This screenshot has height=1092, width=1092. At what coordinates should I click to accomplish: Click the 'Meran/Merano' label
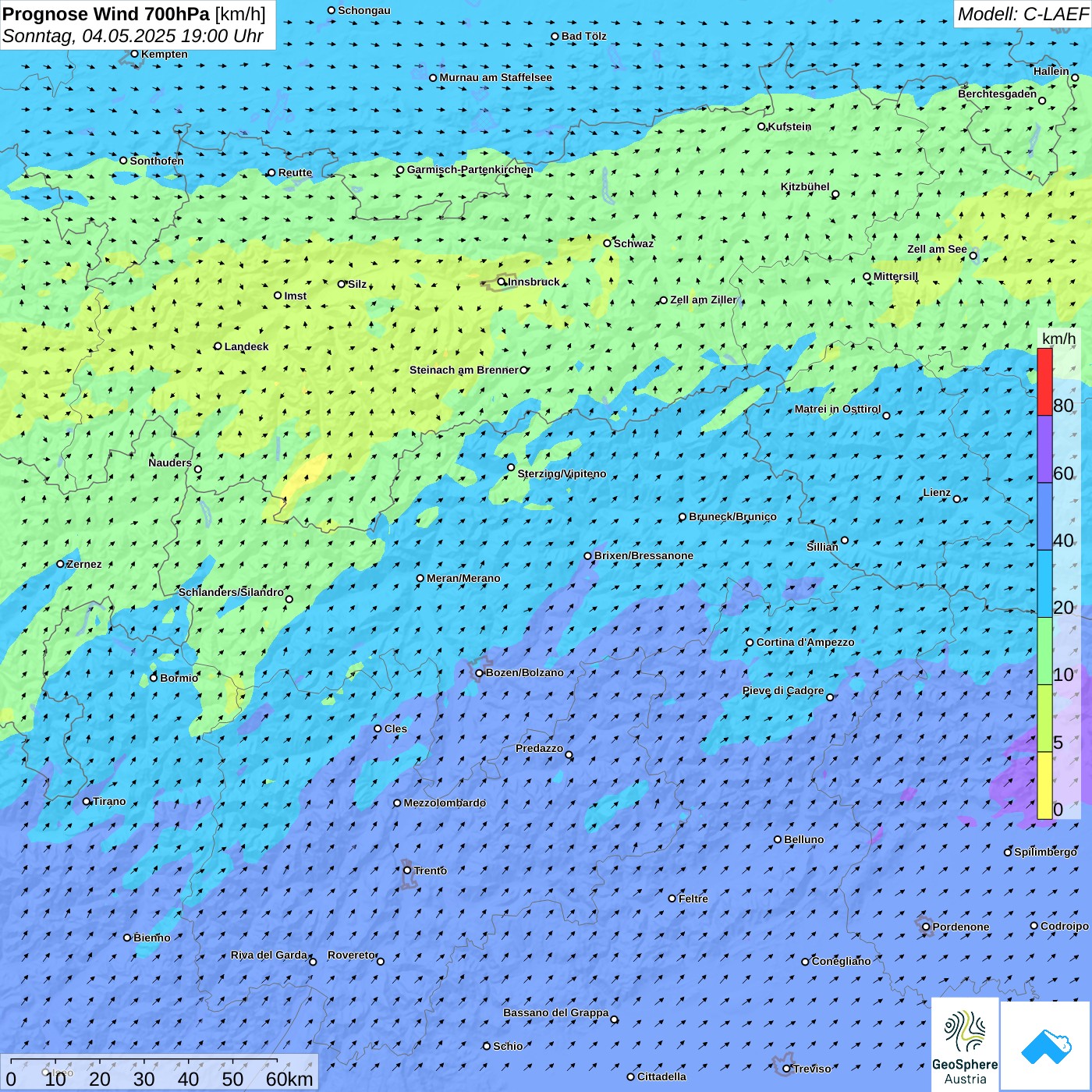click(x=463, y=578)
